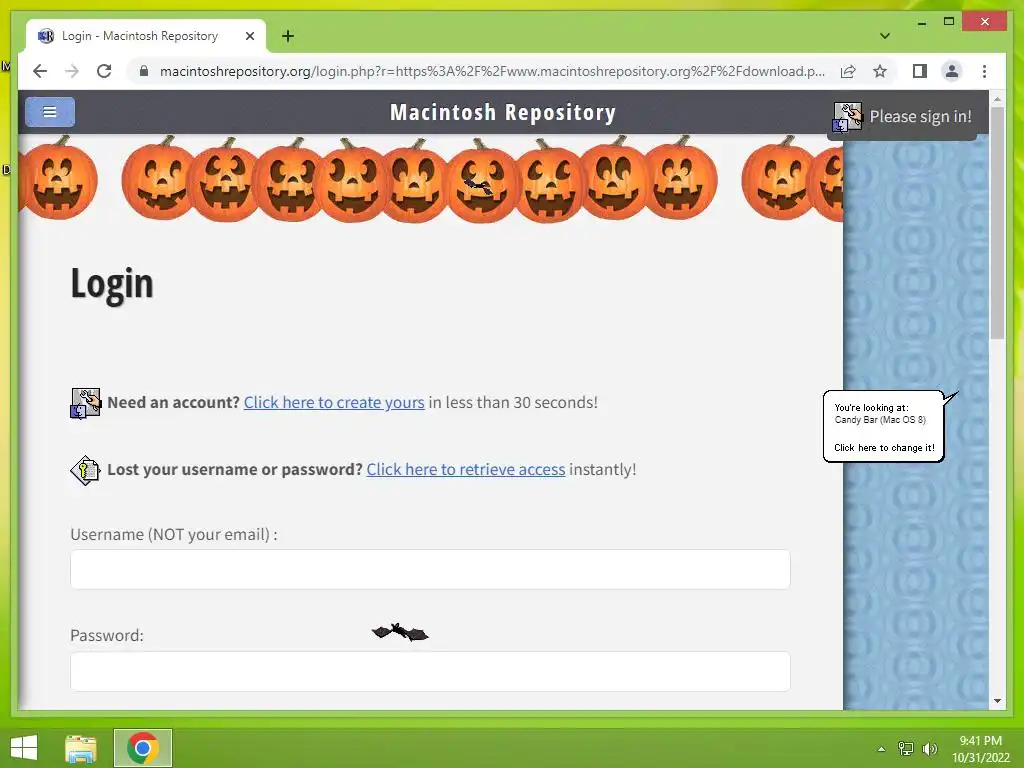Show hidden tray icons arrow
This screenshot has height=768, width=1024.
click(881, 749)
